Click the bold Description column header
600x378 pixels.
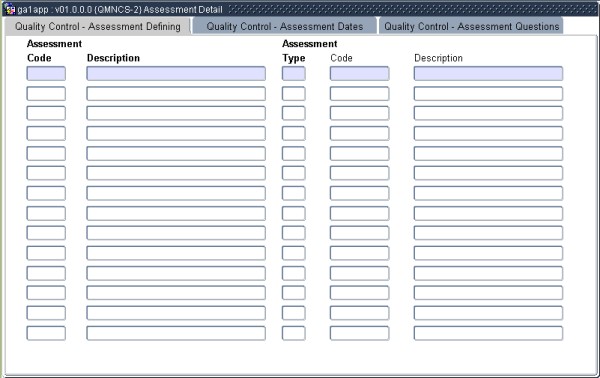pyautogui.click(x=113, y=58)
